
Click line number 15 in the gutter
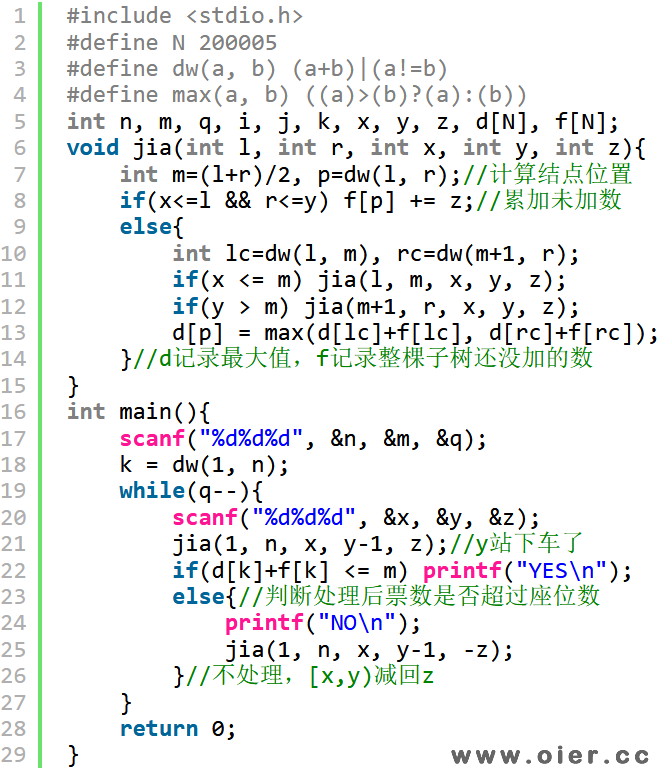(x=13, y=386)
